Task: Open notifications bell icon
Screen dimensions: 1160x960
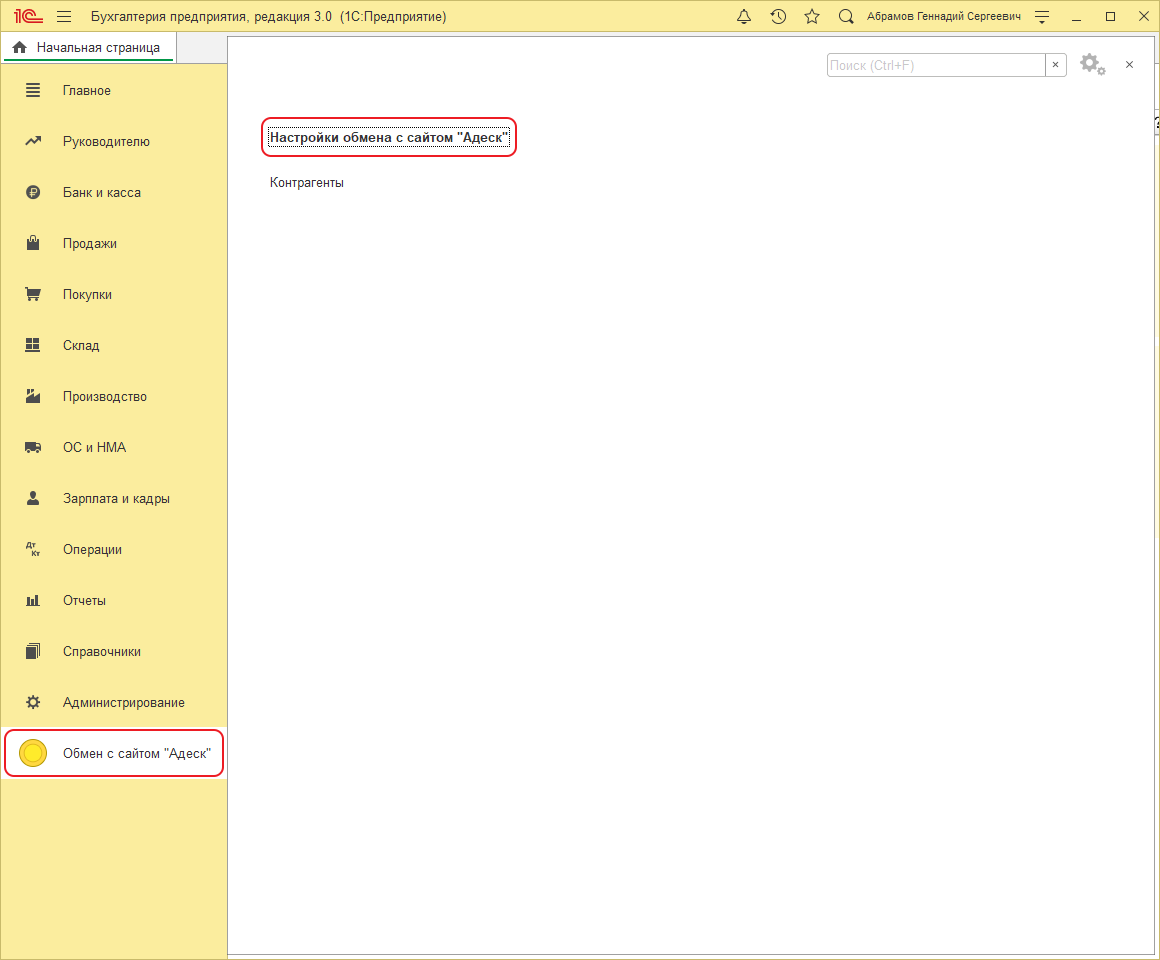Action: [x=744, y=16]
